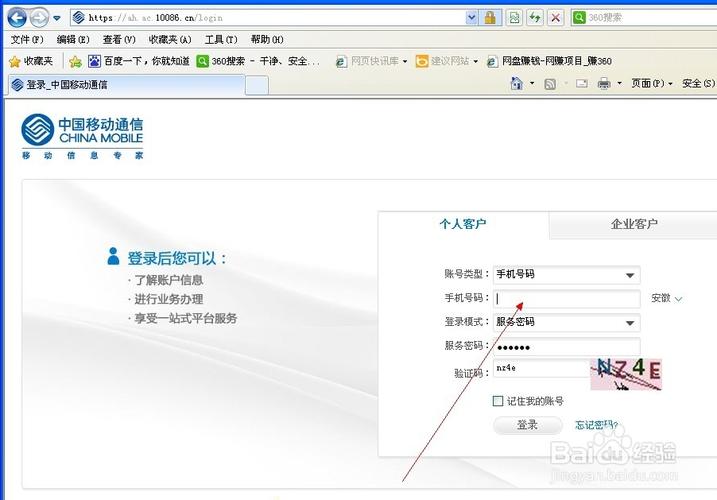Expand the address bar URL dropdown
Screen dimensions: 717x500
(x=471, y=18)
